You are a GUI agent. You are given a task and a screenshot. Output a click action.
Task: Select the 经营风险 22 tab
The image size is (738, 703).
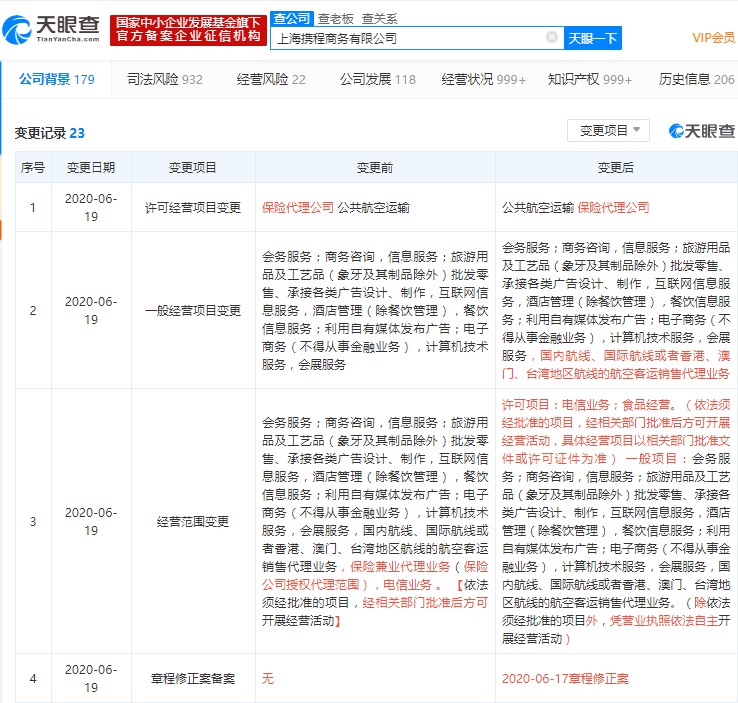[x=271, y=79]
